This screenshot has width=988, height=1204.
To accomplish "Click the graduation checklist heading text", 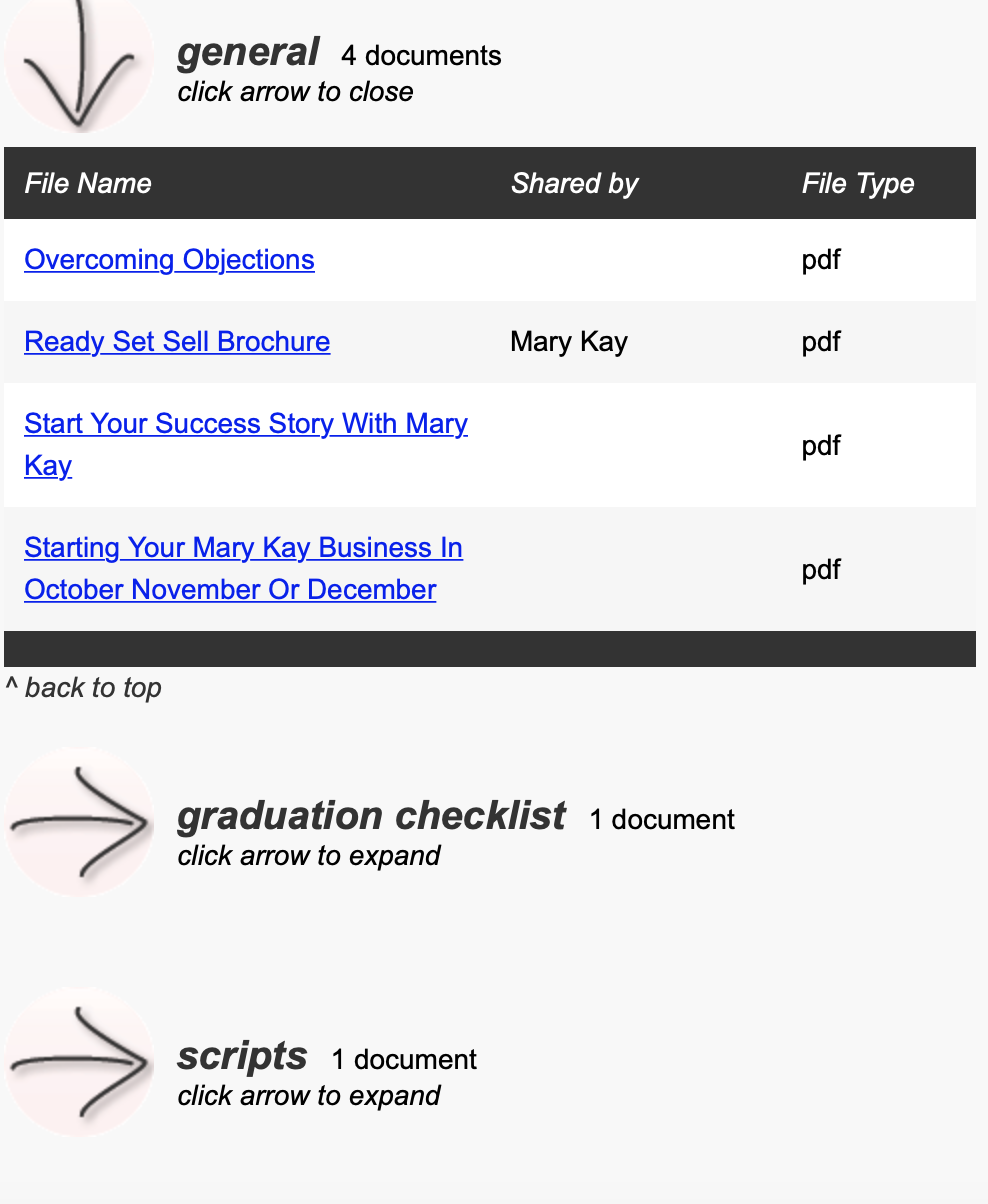I will (x=371, y=816).
